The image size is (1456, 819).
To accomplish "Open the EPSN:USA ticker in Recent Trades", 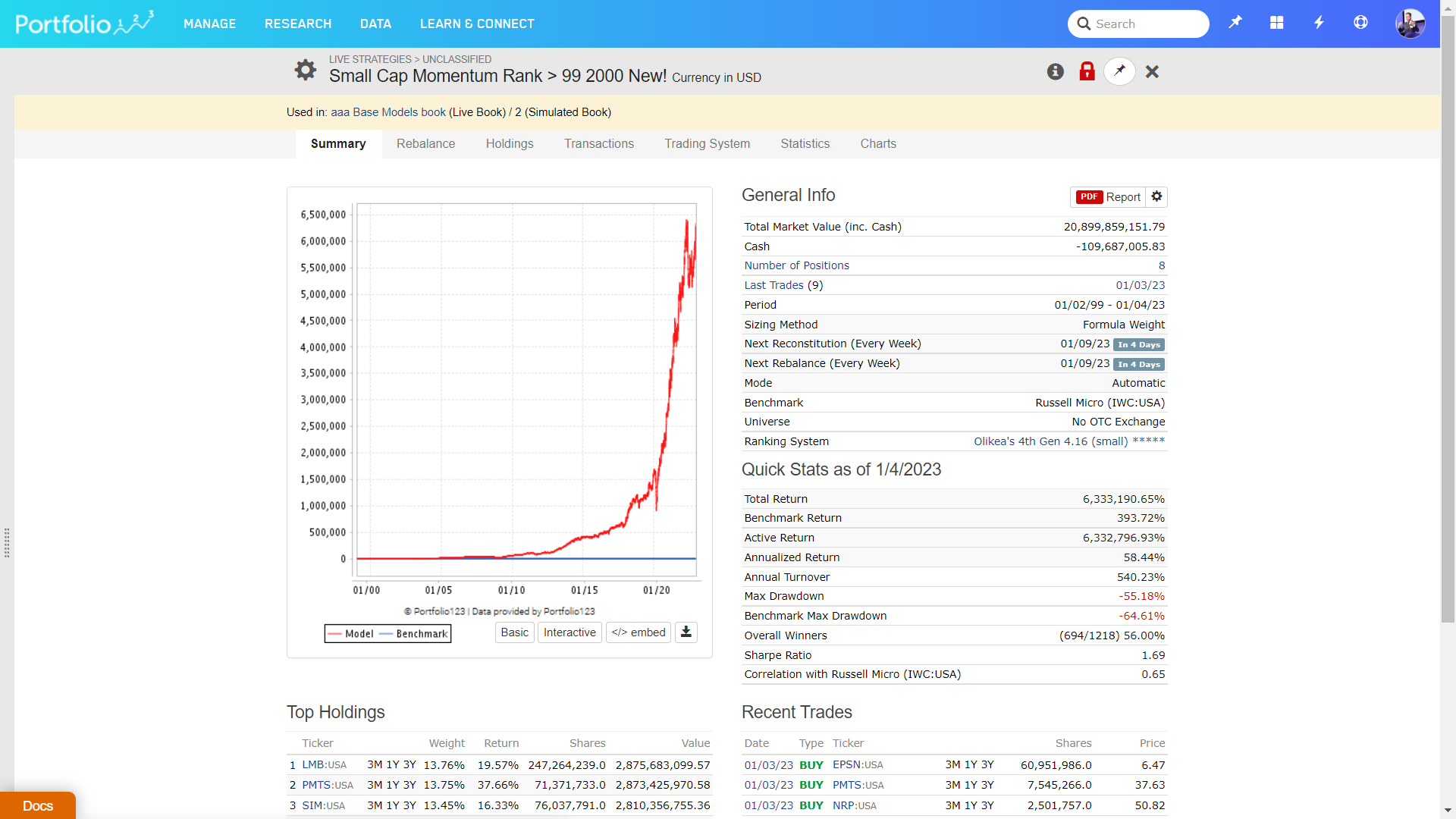I will click(x=858, y=765).
